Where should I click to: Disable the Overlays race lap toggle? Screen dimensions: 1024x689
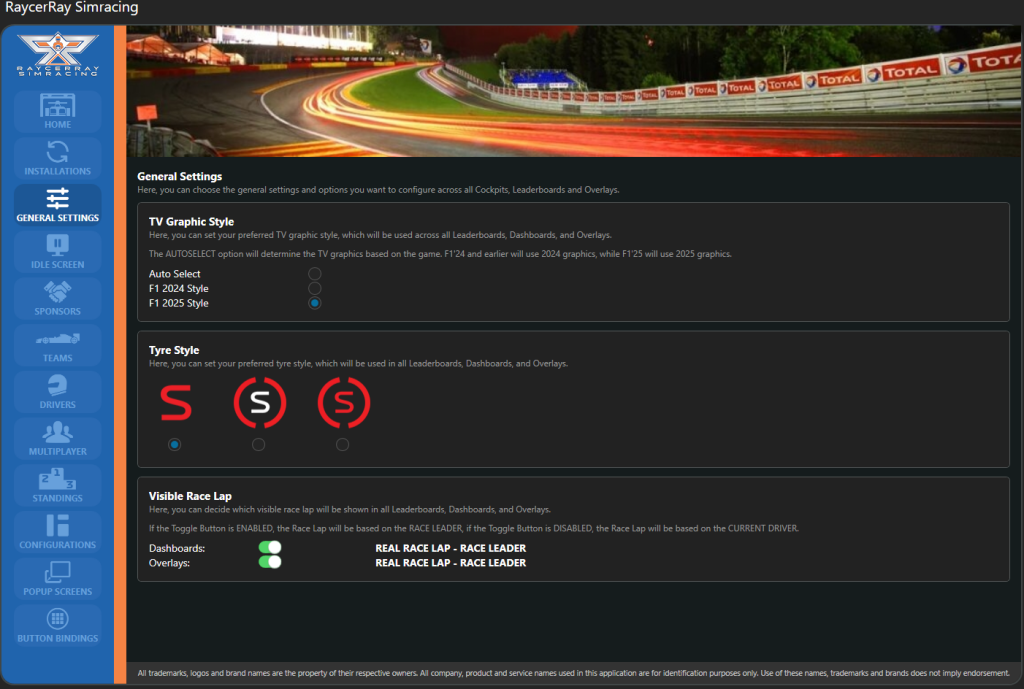(269, 562)
